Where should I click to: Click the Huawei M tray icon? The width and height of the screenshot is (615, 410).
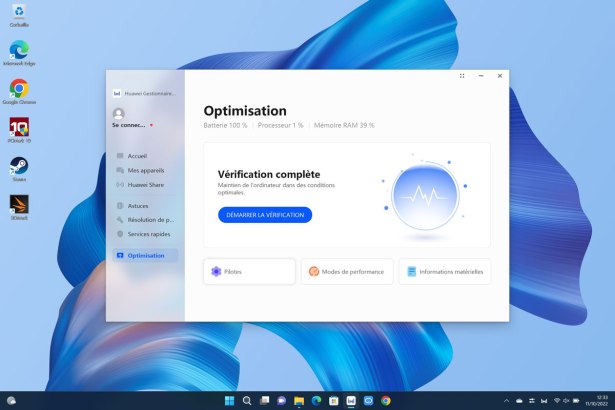(x=544, y=401)
